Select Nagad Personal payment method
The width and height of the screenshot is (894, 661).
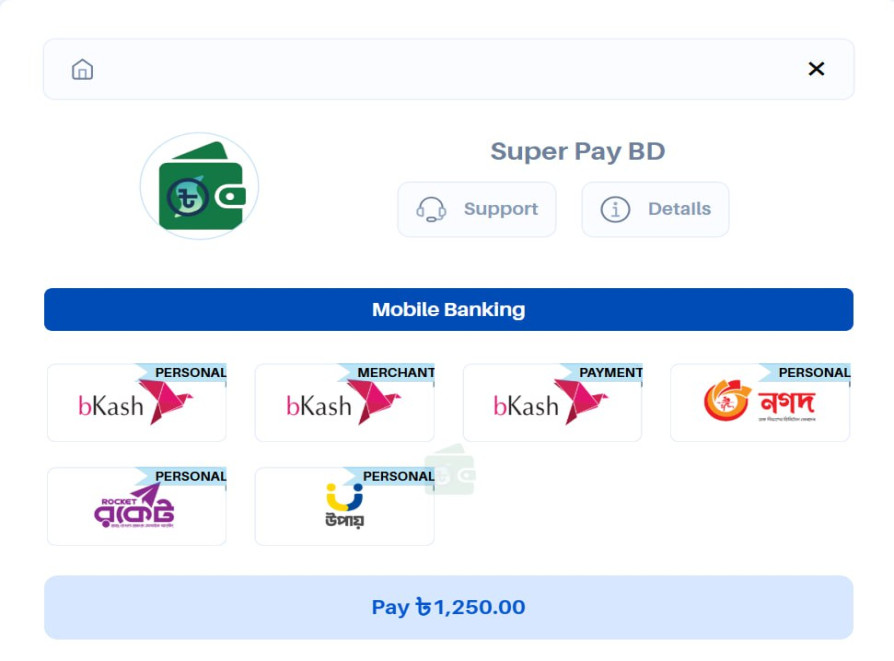pos(759,403)
